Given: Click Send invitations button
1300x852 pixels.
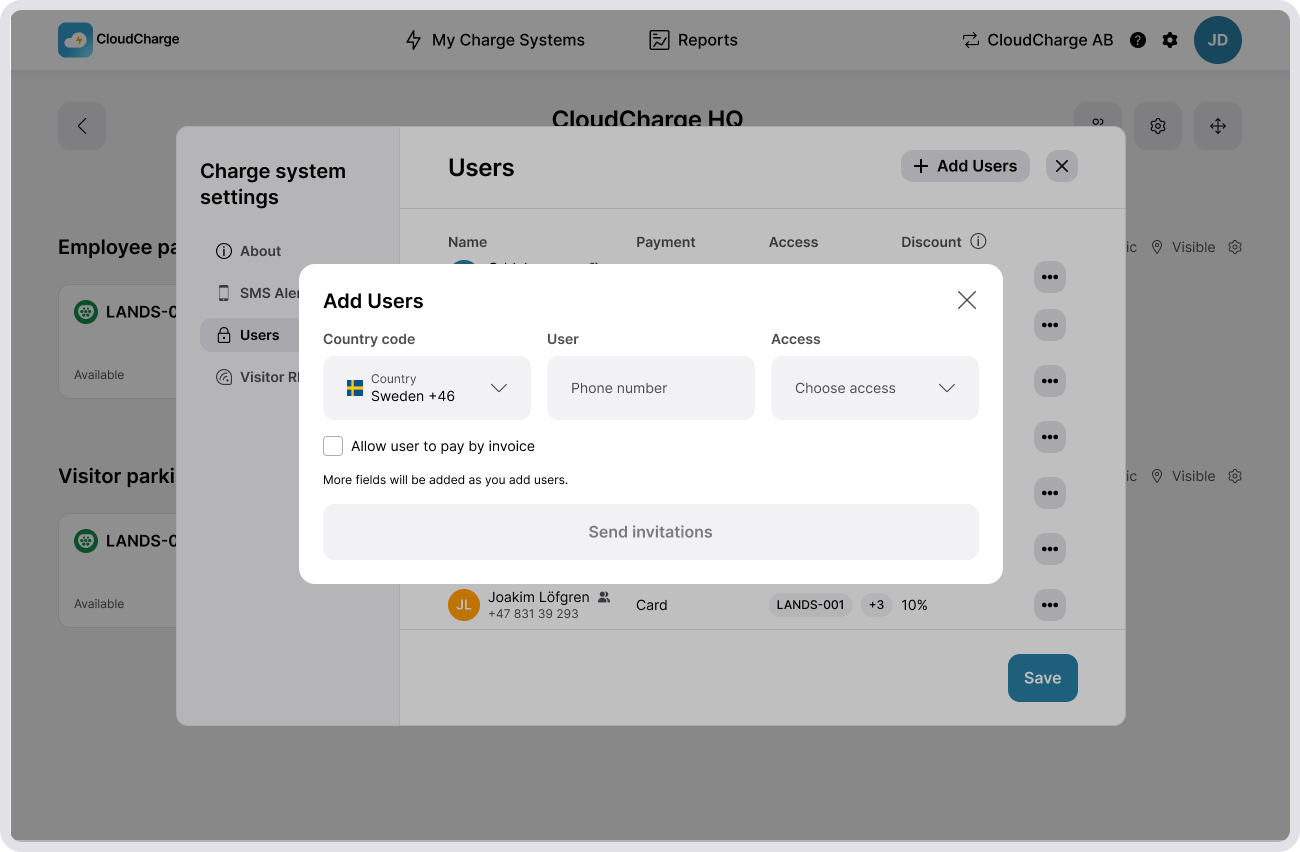Looking at the screenshot, I should point(651,532).
